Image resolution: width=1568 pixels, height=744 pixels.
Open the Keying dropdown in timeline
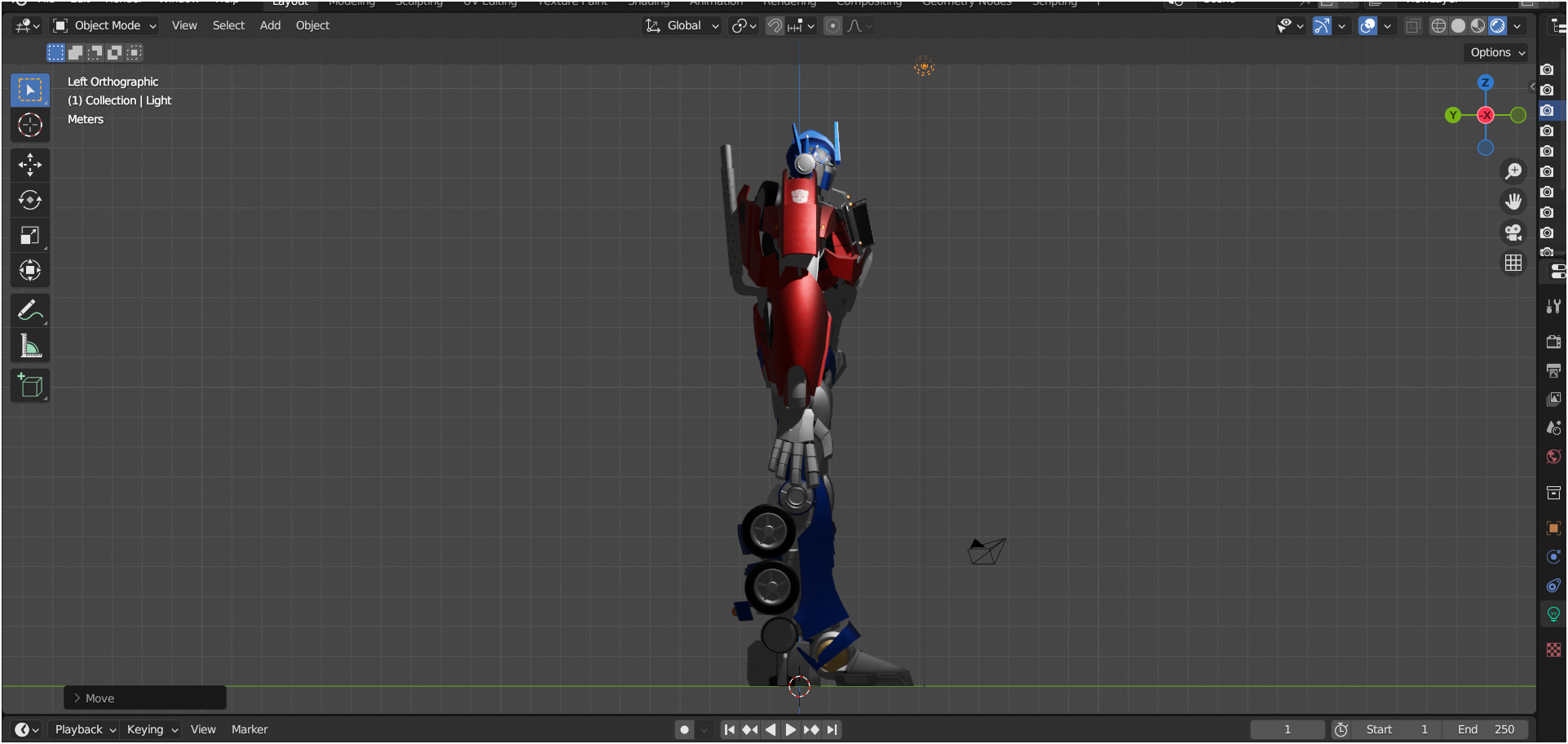coord(152,730)
